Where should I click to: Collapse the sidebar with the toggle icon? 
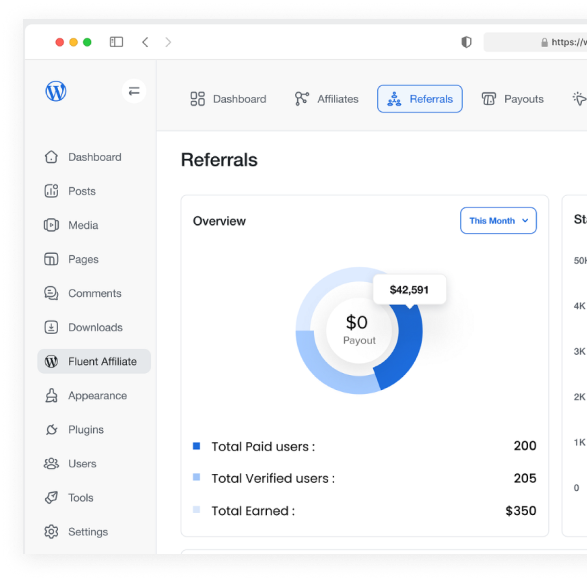[x=134, y=91]
